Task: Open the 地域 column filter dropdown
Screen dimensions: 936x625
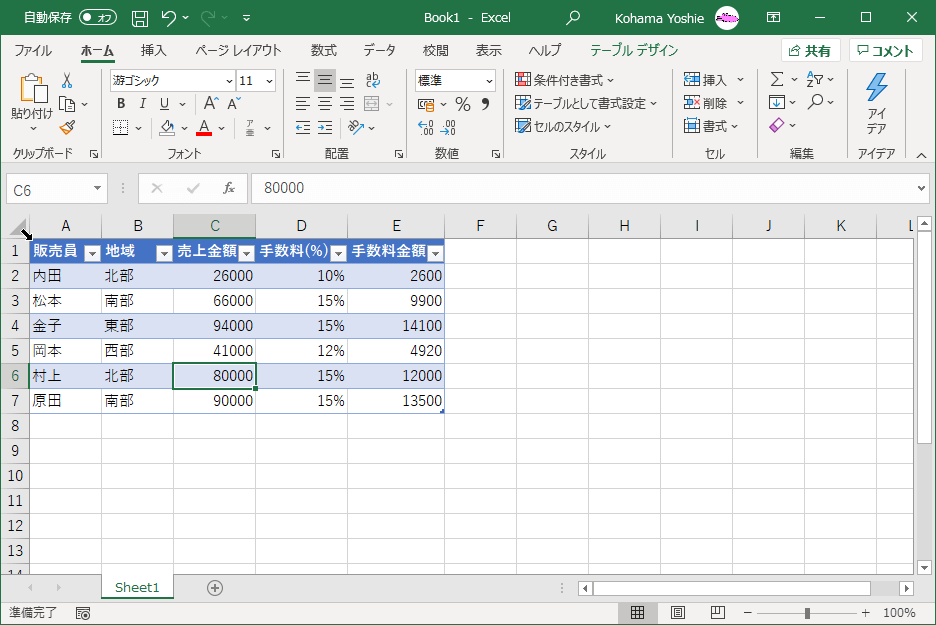Action: pos(164,254)
